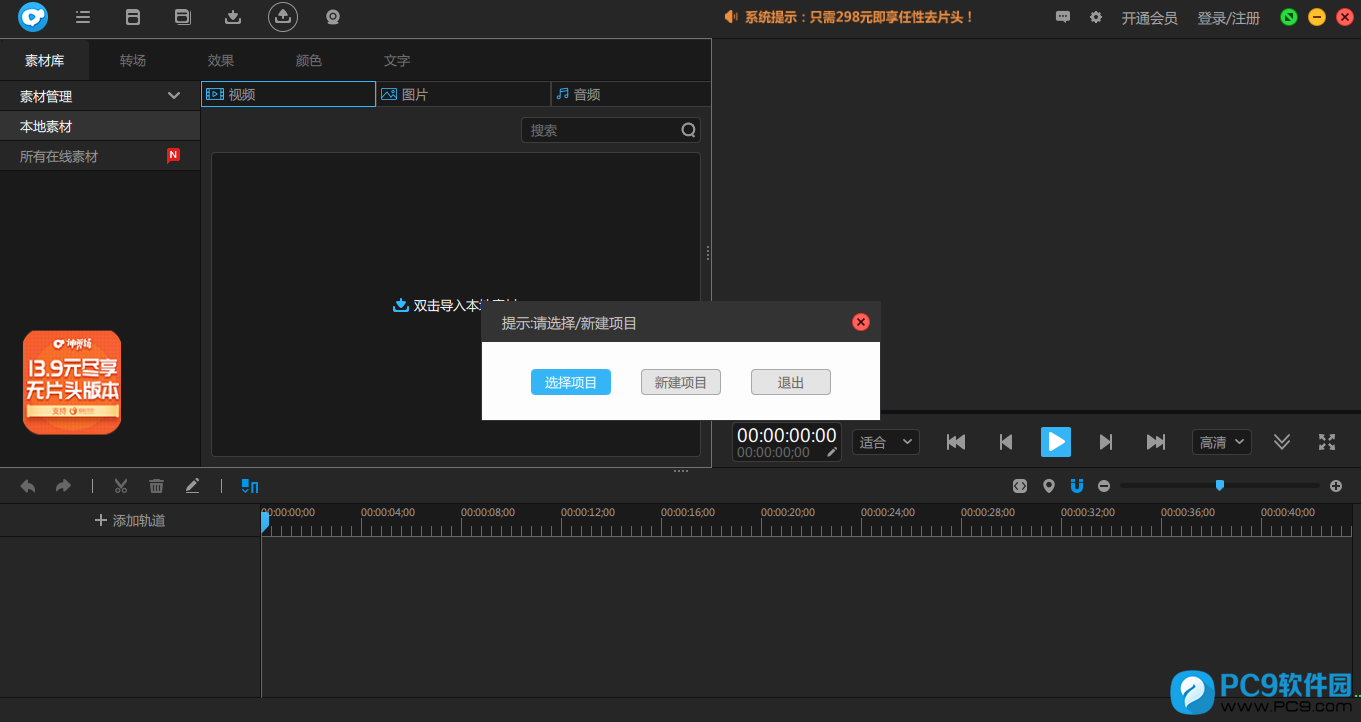Add a location marker pin on timeline
Viewport: 1361px width, 722px height.
tap(1048, 486)
